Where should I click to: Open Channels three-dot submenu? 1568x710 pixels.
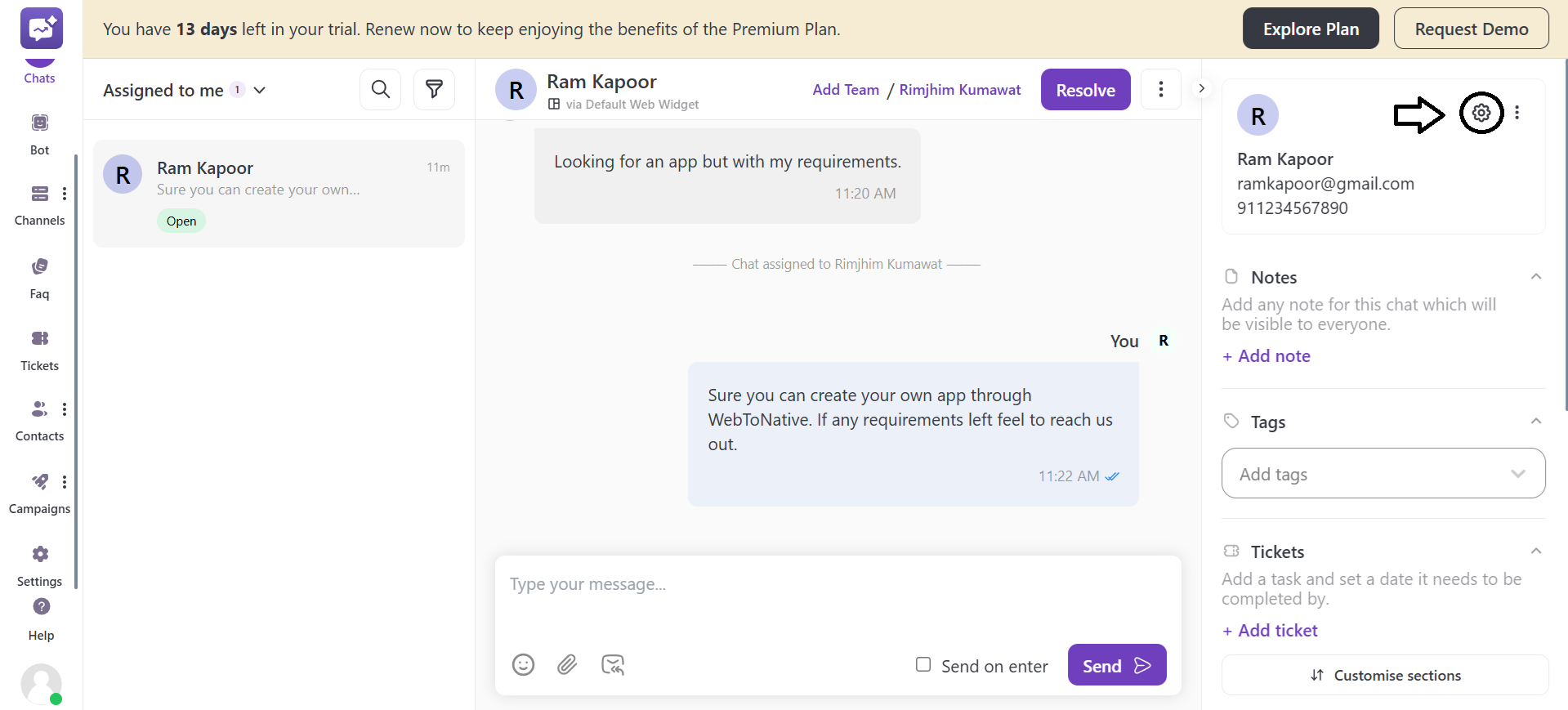click(x=65, y=194)
